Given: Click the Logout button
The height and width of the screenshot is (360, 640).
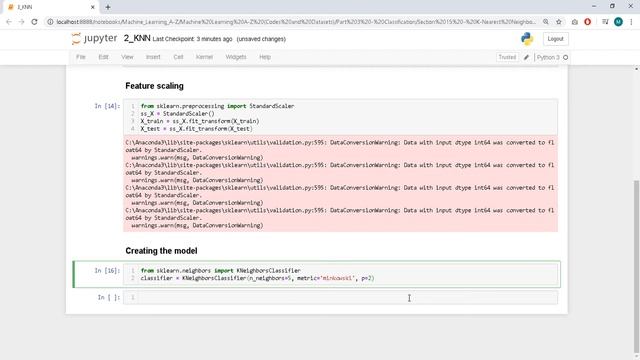Looking at the screenshot, I should (x=555, y=39).
